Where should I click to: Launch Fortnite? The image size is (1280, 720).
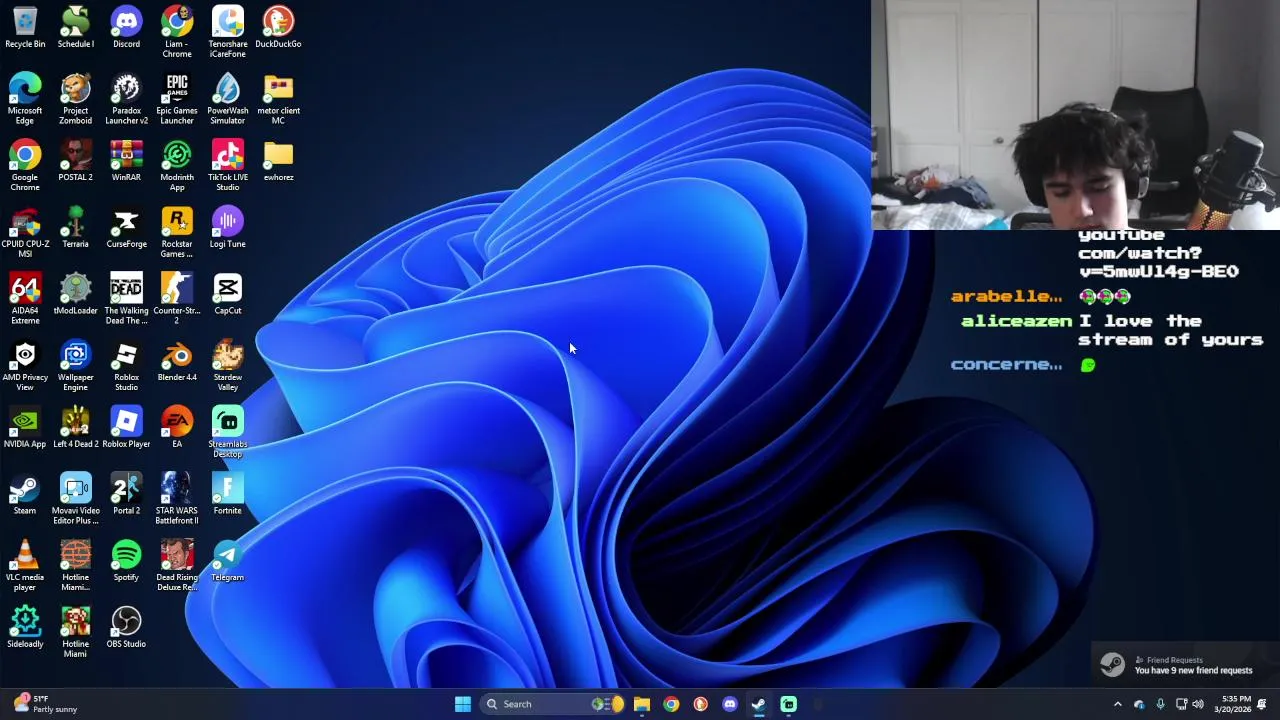228,495
